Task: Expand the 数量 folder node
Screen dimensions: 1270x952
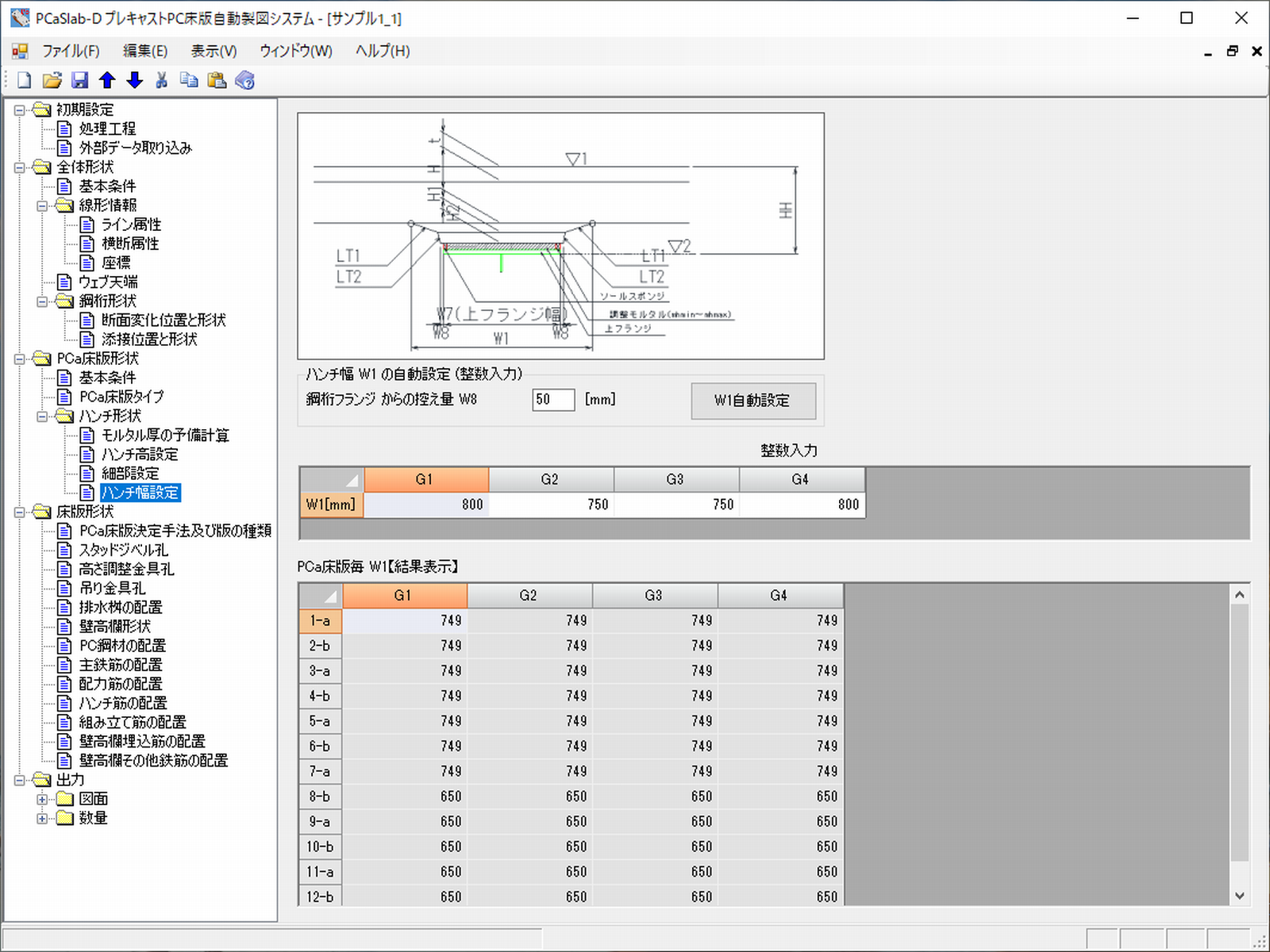Action: (x=43, y=818)
